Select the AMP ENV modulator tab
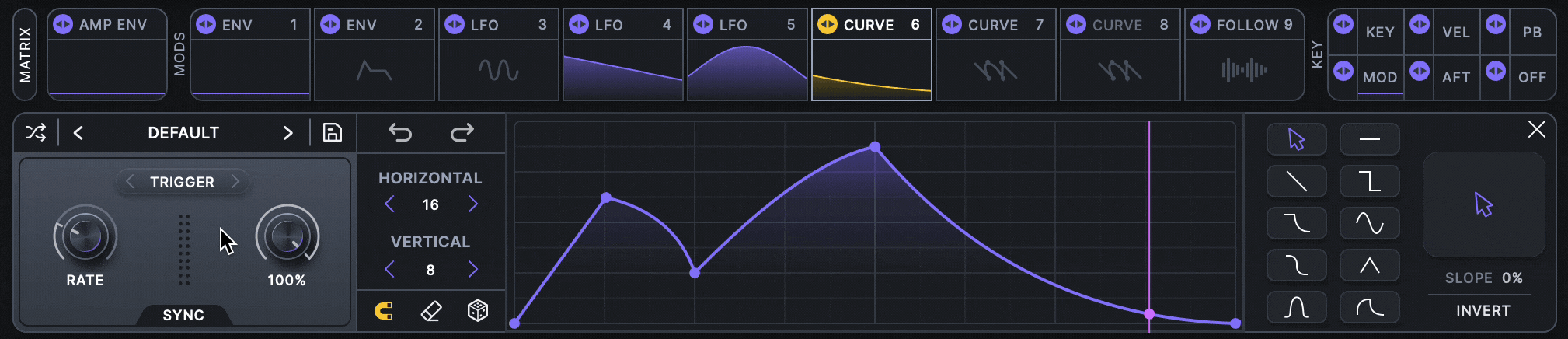 point(107,54)
